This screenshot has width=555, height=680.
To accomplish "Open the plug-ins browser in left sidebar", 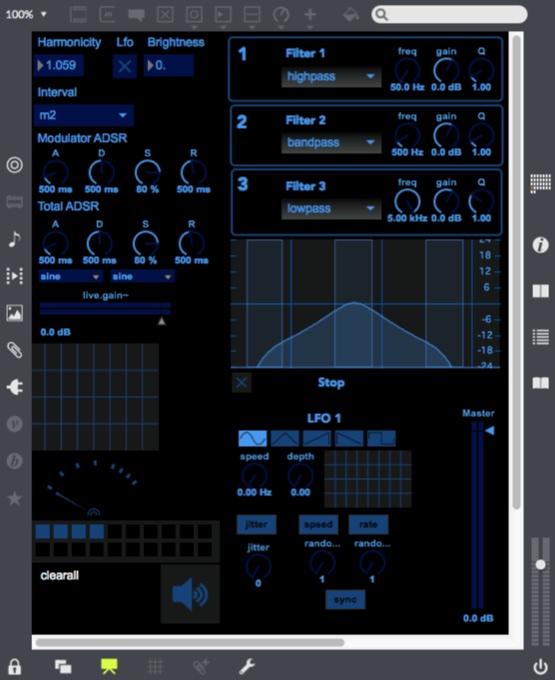I will click(x=14, y=387).
